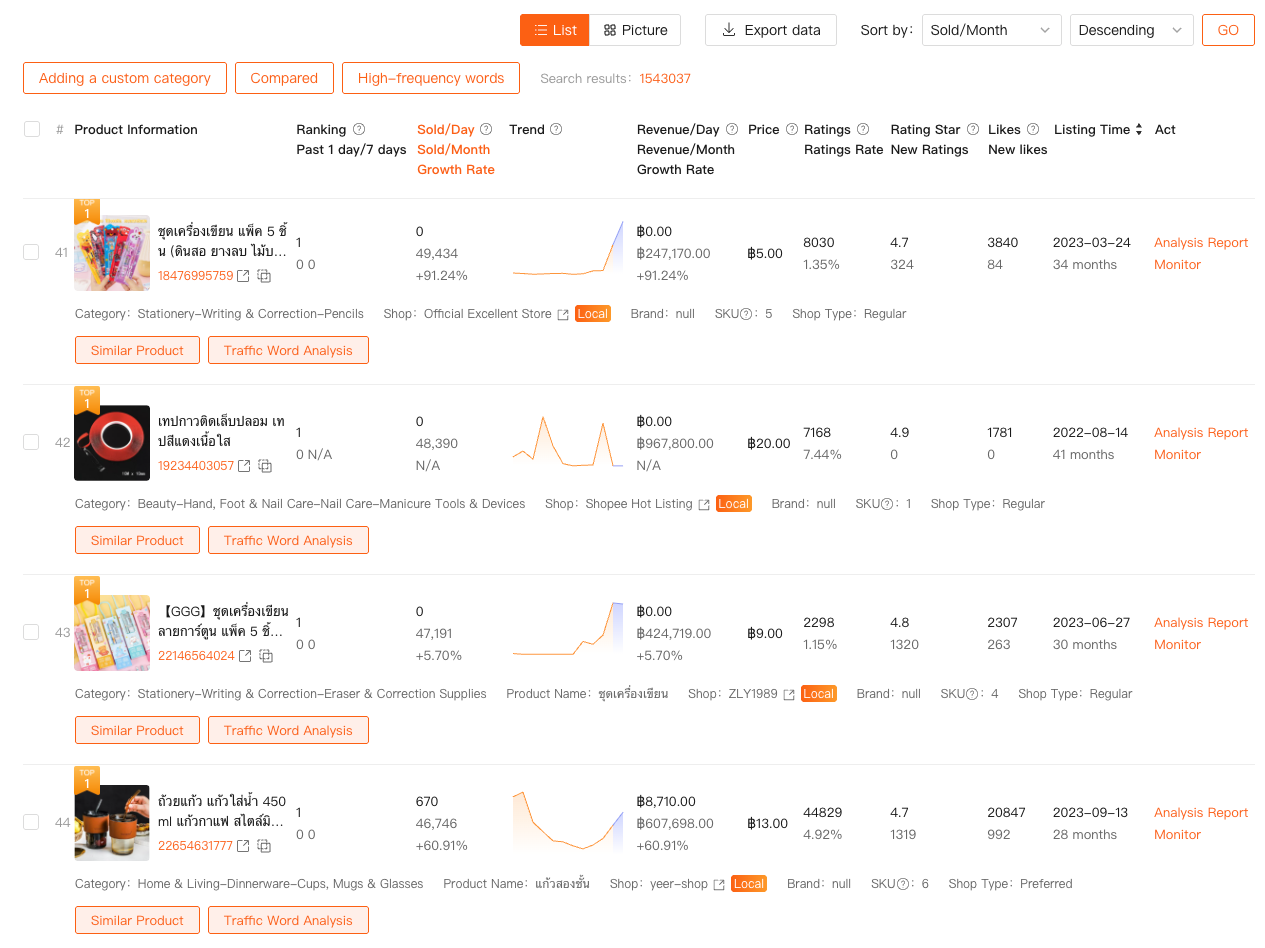Click the Ranking question mark icon
The width and height of the screenshot is (1265, 948).
pos(361,128)
